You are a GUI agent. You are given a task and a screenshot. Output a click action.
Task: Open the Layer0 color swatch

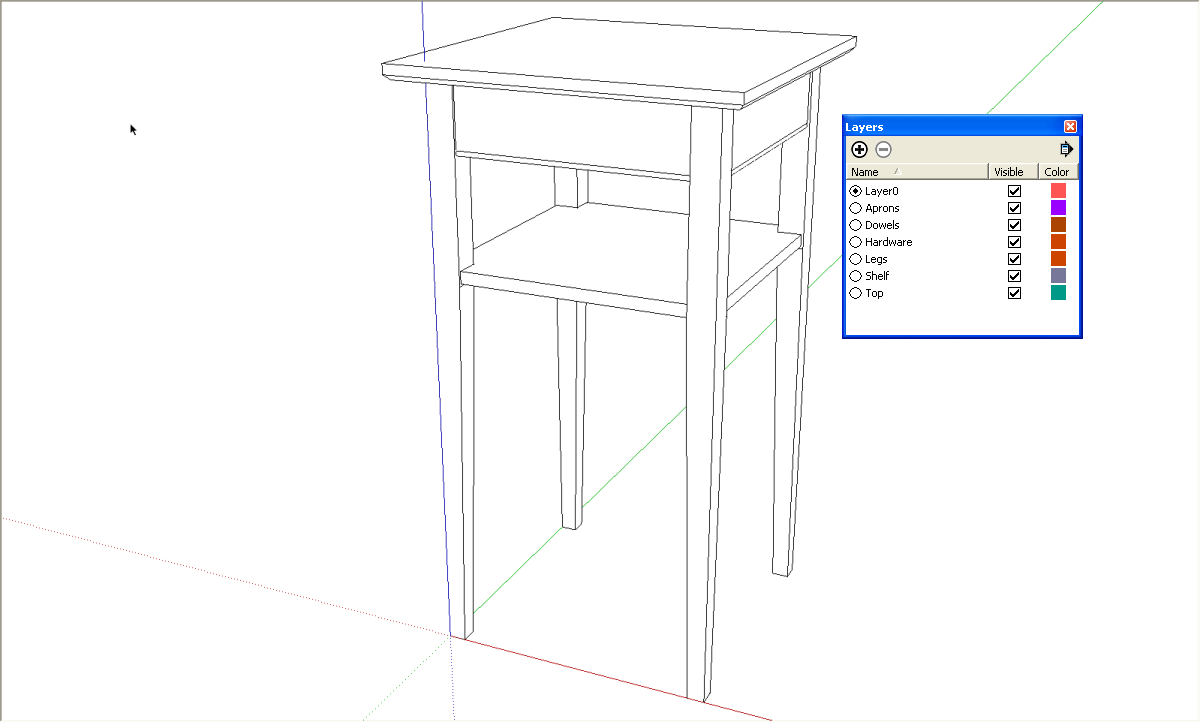tap(1058, 190)
